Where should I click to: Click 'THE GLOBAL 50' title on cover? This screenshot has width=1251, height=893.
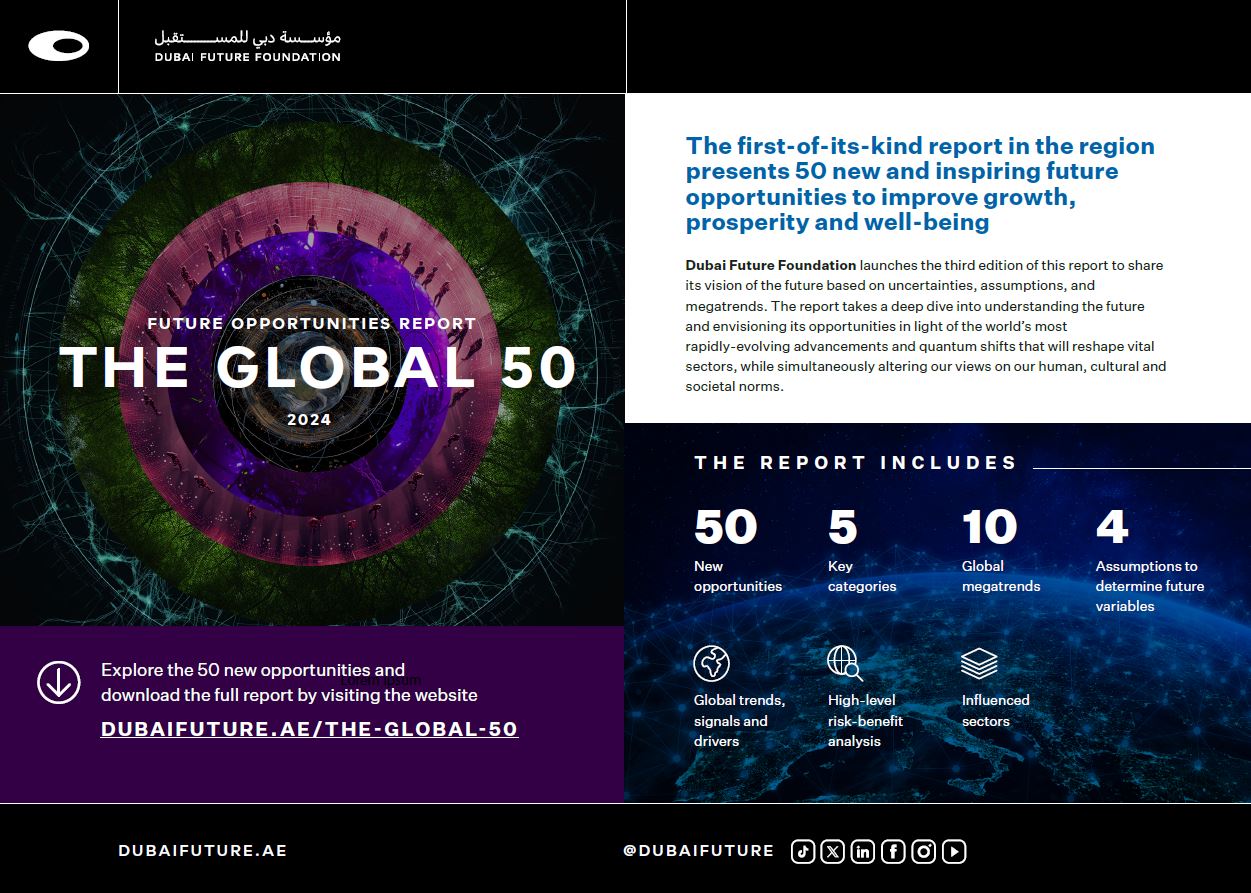coord(318,367)
